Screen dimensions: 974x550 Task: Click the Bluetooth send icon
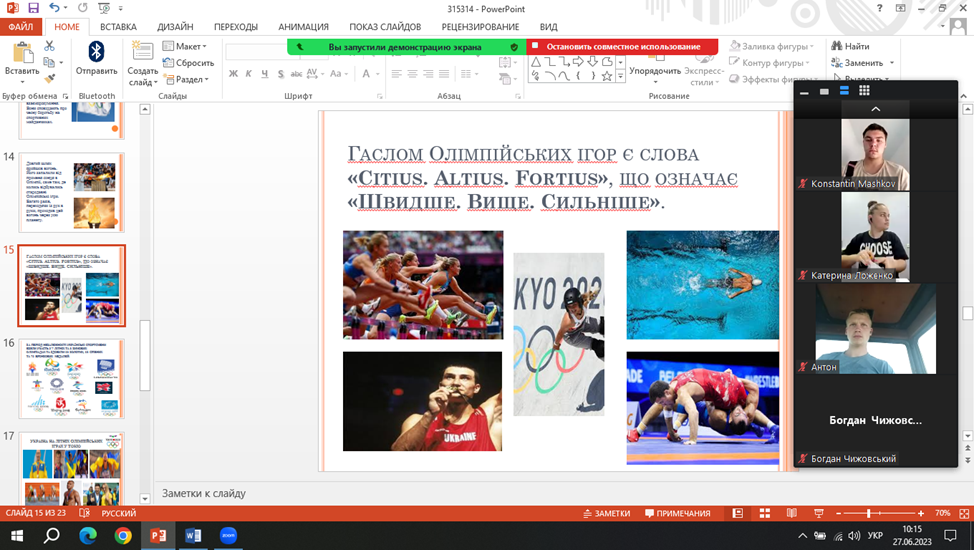click(96, 52)
